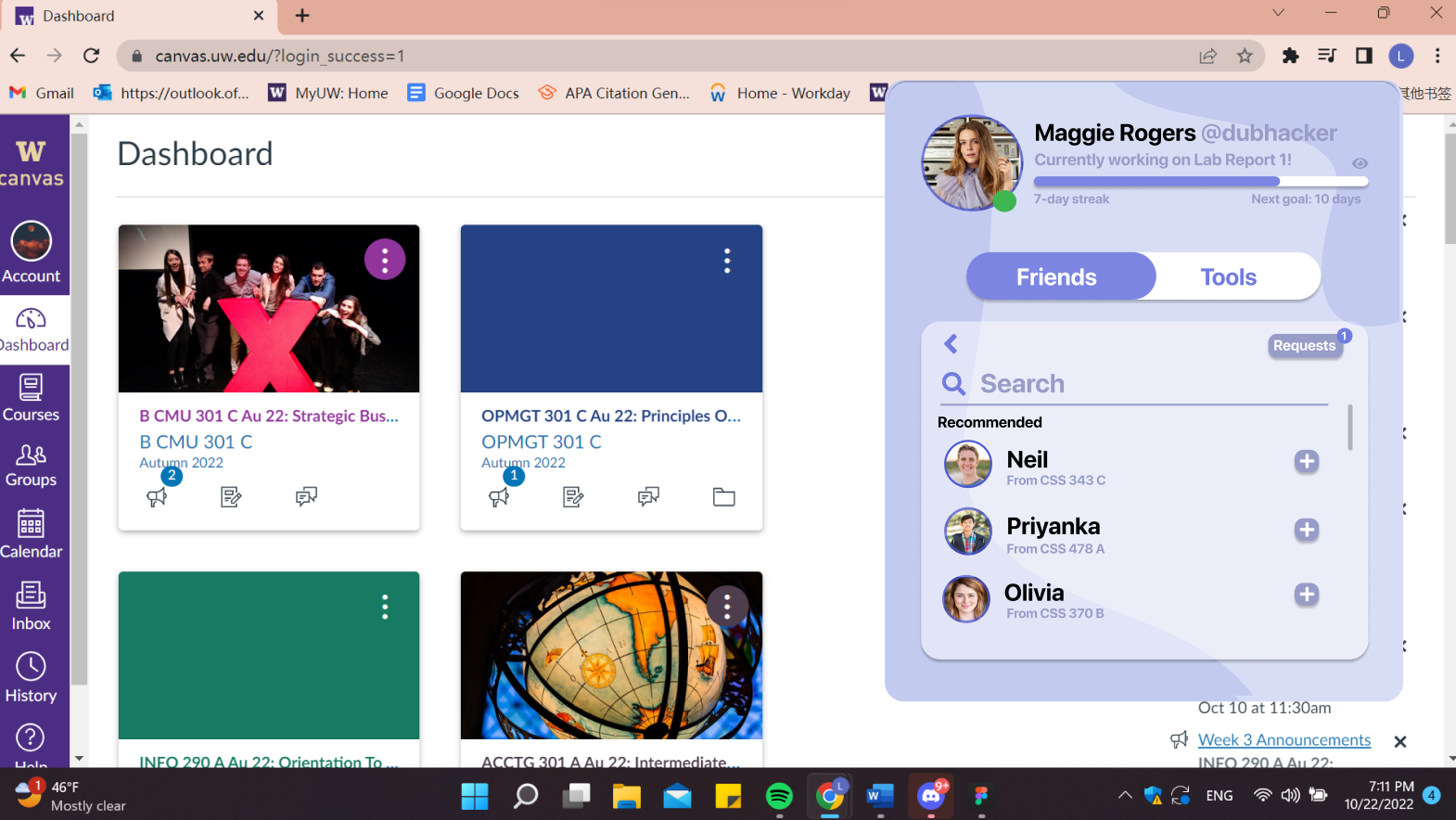Add Priyanka as a friend

(x=1307, y=530)
